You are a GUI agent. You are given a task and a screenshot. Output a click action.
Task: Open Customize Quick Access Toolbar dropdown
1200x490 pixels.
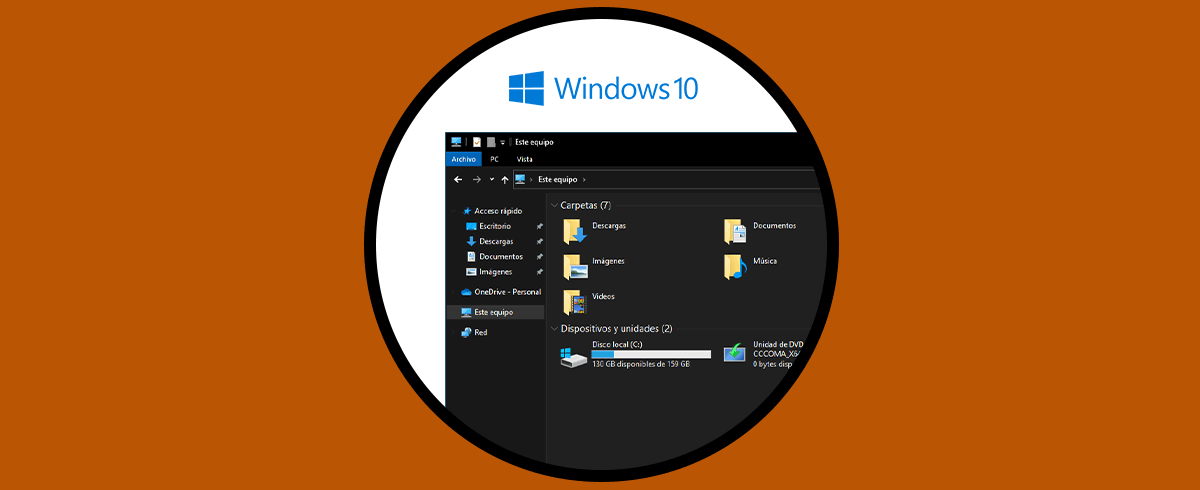[502, 142]
